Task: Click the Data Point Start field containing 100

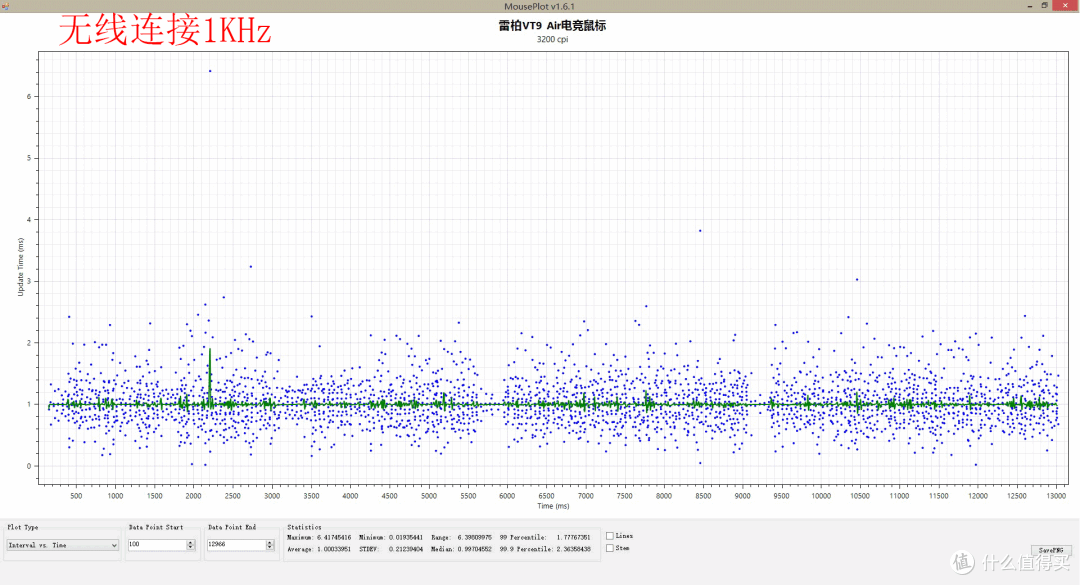Action: pos(157,544)
